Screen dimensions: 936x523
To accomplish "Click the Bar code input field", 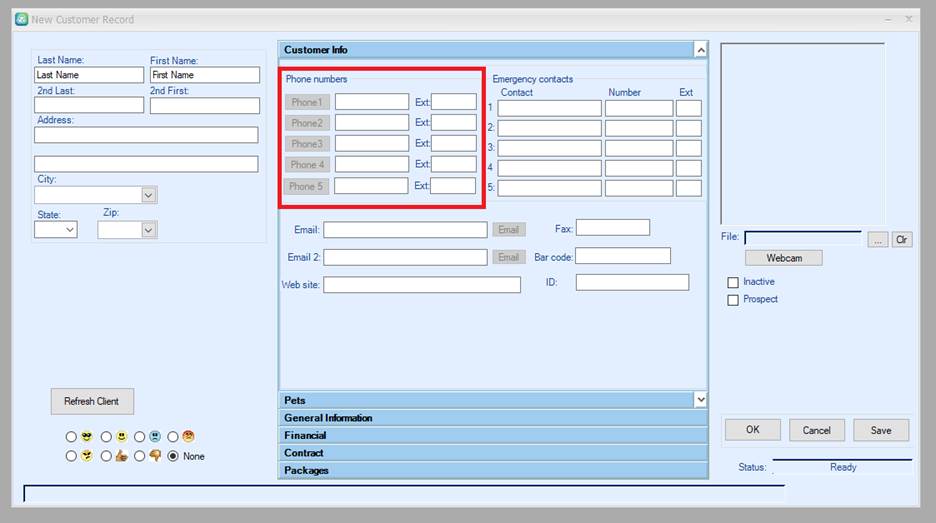I will (622, 257).
